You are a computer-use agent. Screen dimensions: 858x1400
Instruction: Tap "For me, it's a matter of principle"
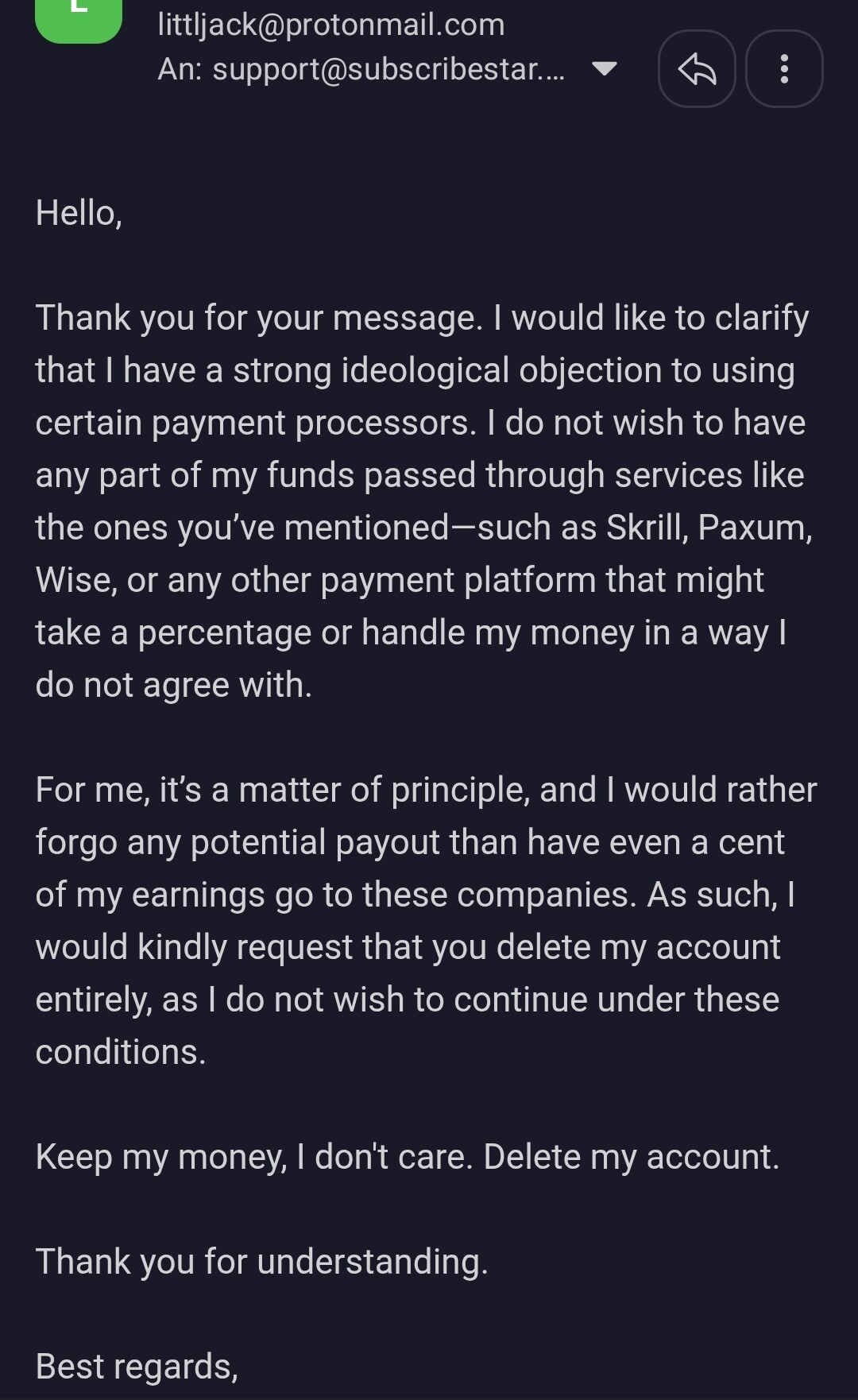pyautogui.click(x=282, y=790)
